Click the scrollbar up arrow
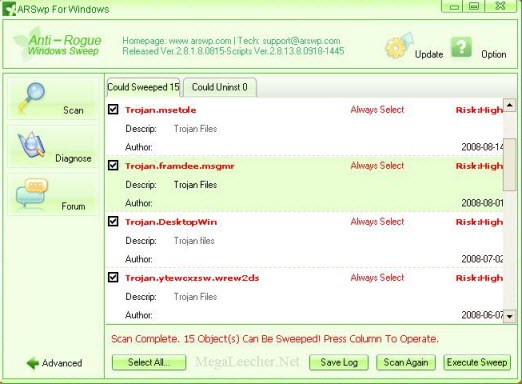Viewport: 522px width, 384px height. 509,105
